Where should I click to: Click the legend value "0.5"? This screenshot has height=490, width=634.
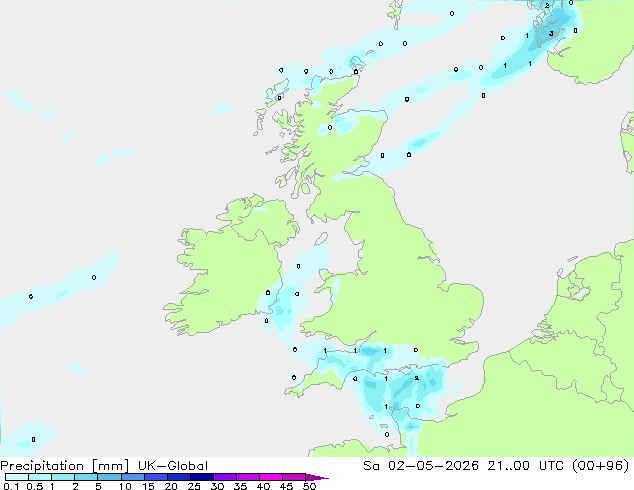click(x=34, y=486)
